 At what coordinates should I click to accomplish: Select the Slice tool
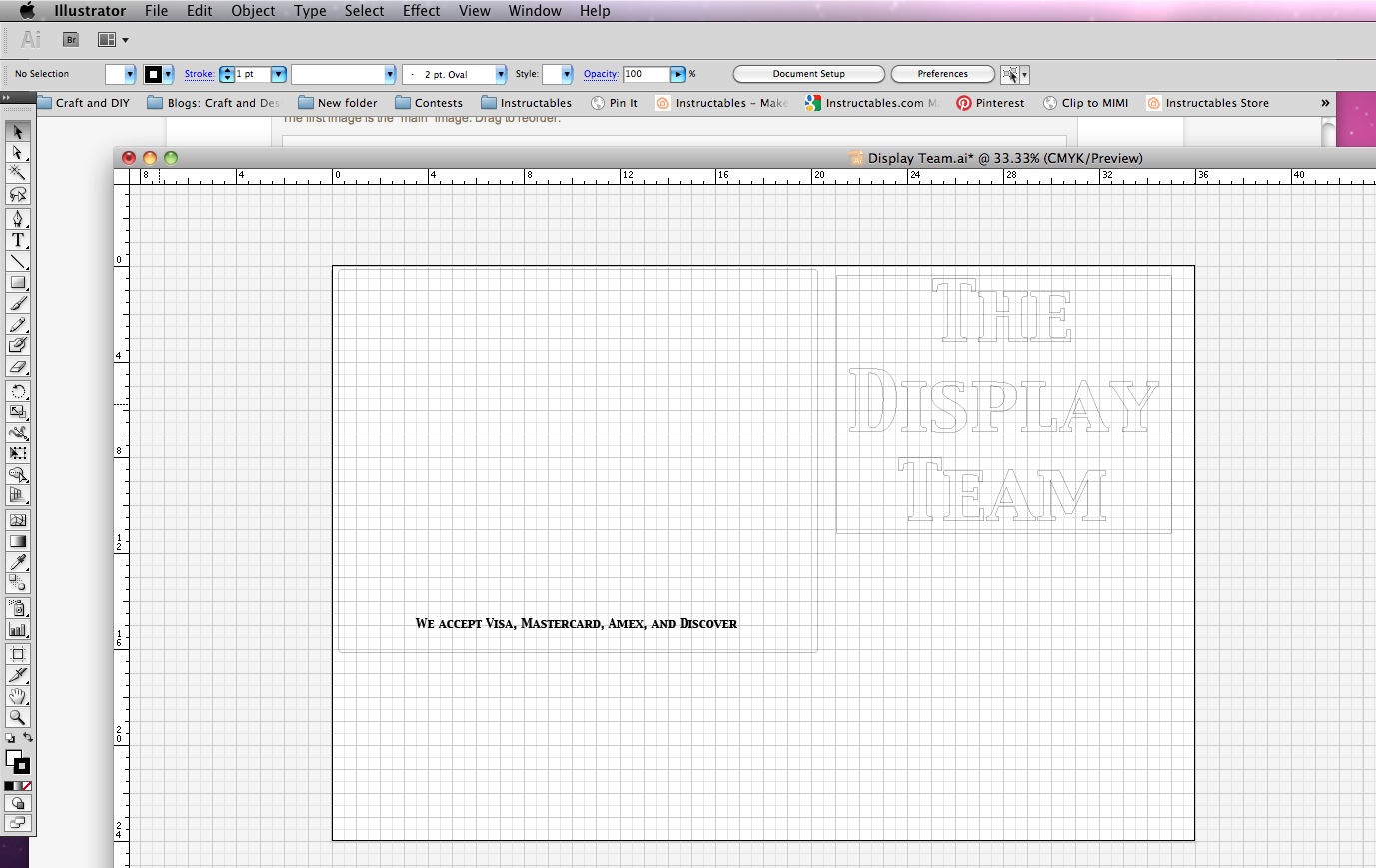coord(17,675)
